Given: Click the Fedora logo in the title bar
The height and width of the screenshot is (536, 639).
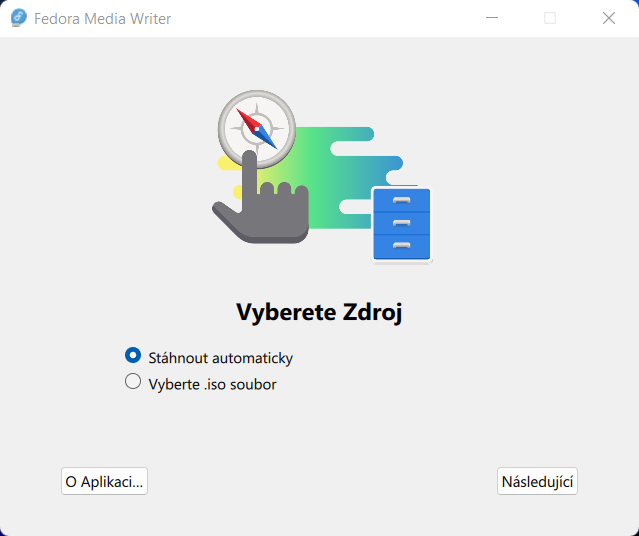Looking at the screenshot, I should click(x=18, y=18).
